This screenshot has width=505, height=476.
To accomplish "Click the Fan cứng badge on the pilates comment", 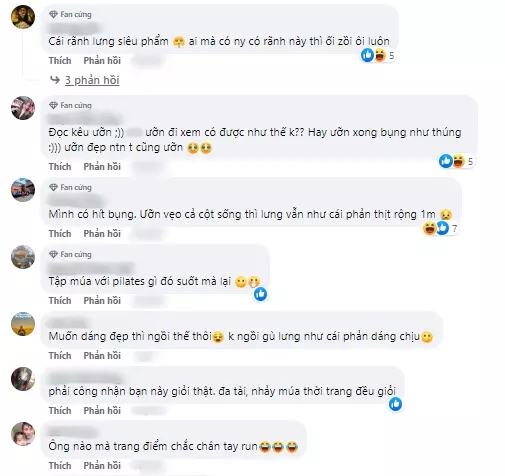I will [70, 254].
